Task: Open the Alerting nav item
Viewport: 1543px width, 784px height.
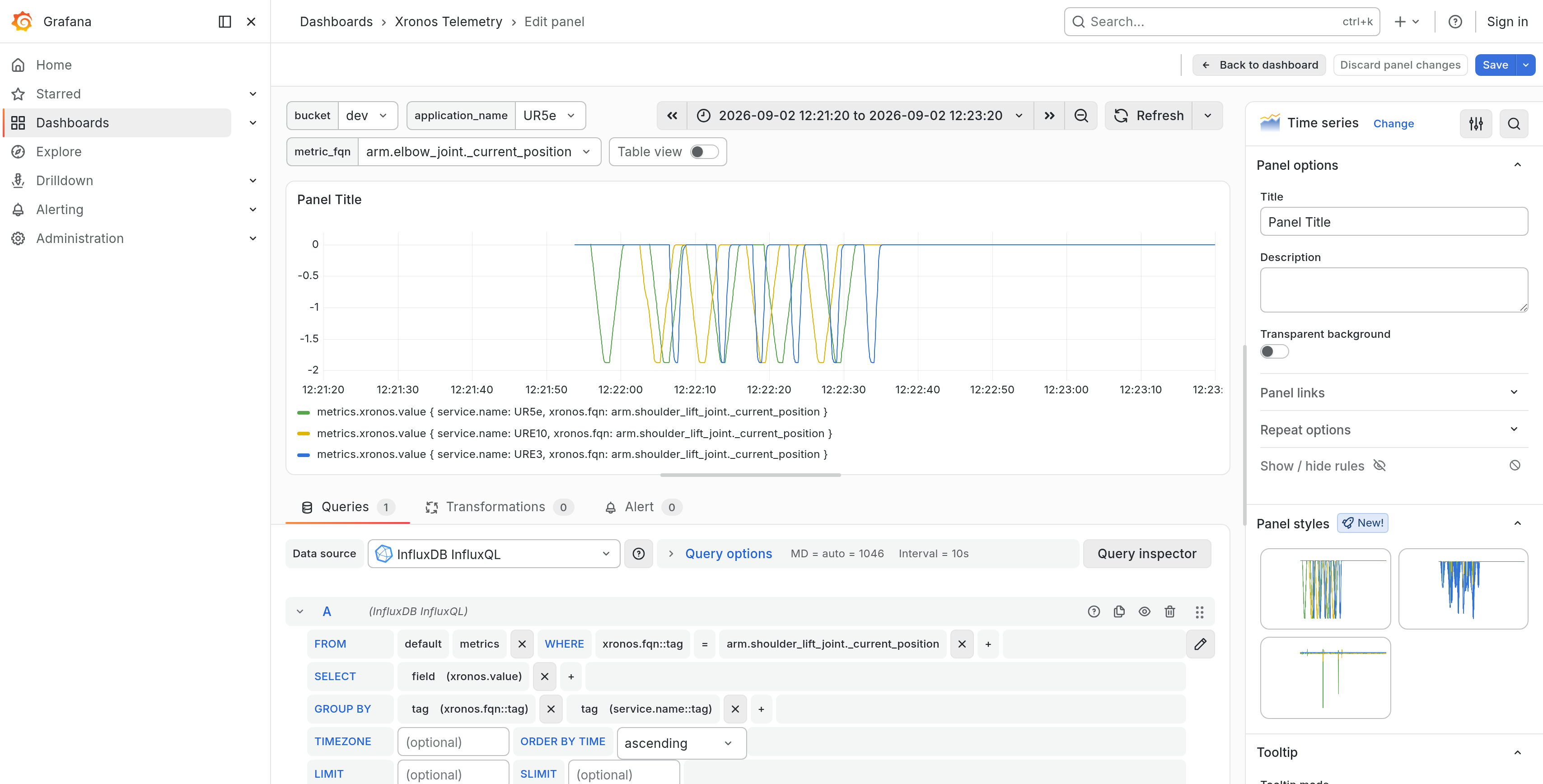Action: (60, 209)
